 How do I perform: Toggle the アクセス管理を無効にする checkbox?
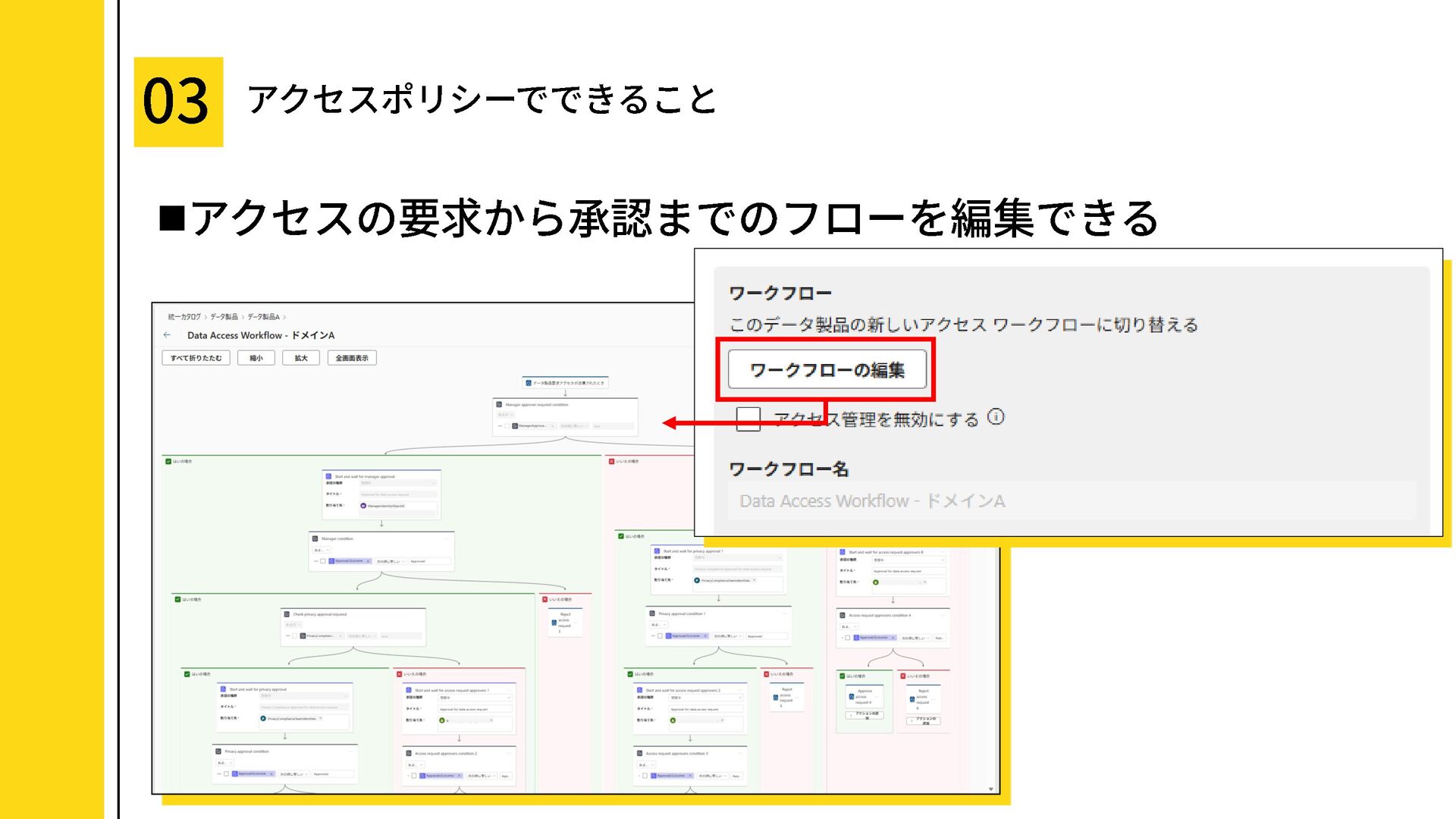tap(748, 419)
